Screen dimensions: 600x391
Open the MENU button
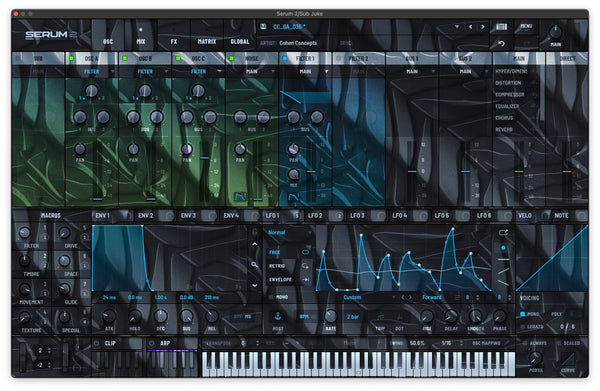pyautogui.click(x=526, y=26)
